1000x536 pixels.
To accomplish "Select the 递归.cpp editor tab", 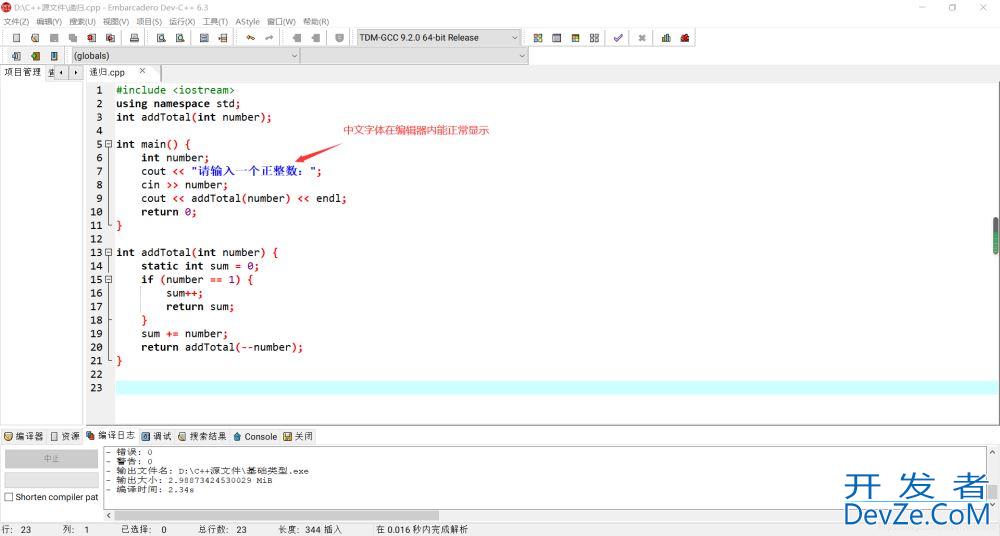I will coord(108,72).
